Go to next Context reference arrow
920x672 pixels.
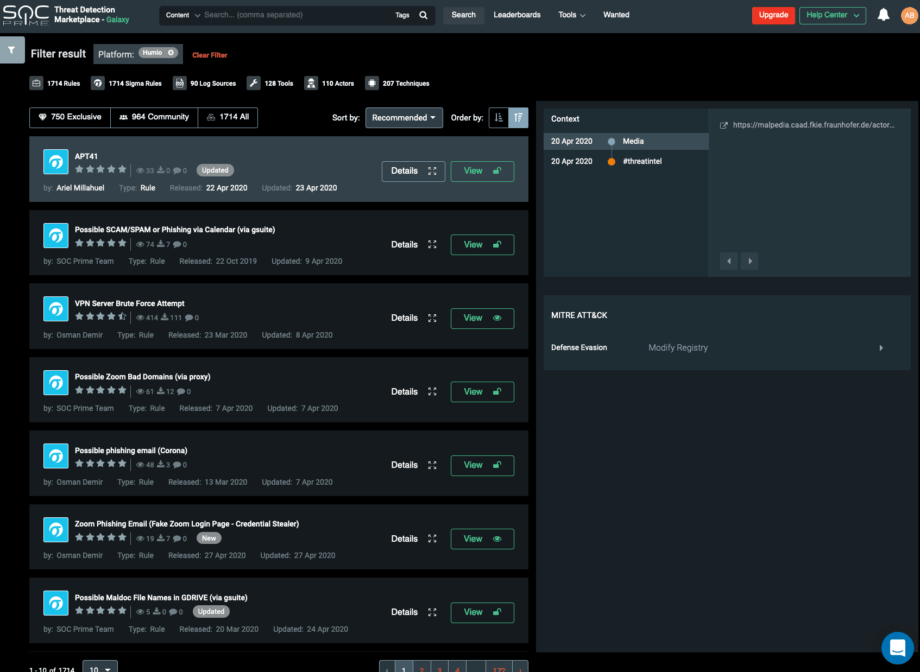(x=750, y=261)
